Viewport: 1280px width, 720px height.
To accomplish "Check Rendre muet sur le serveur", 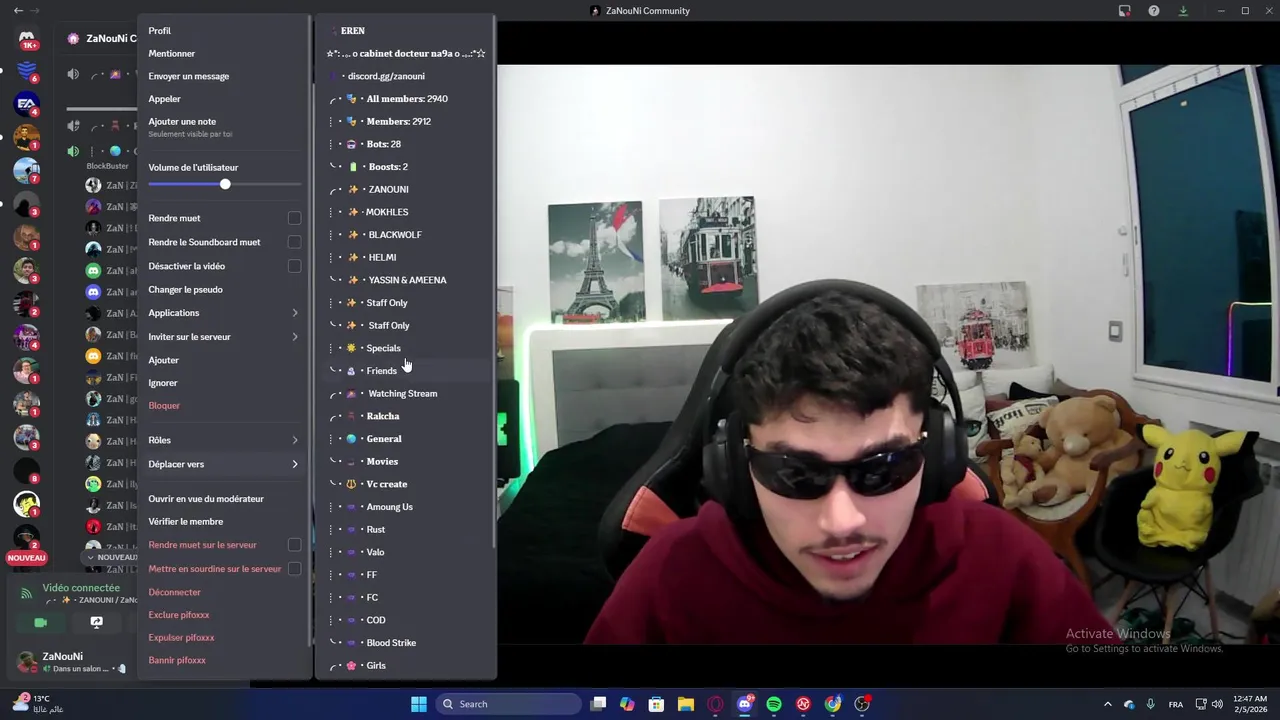I will (x=294, y=545).
